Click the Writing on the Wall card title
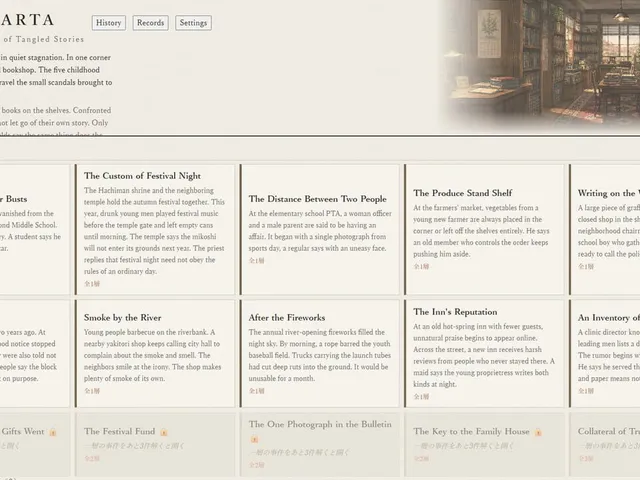The height and width of the screenshot is (480, 640). click(x=609, y=193)
